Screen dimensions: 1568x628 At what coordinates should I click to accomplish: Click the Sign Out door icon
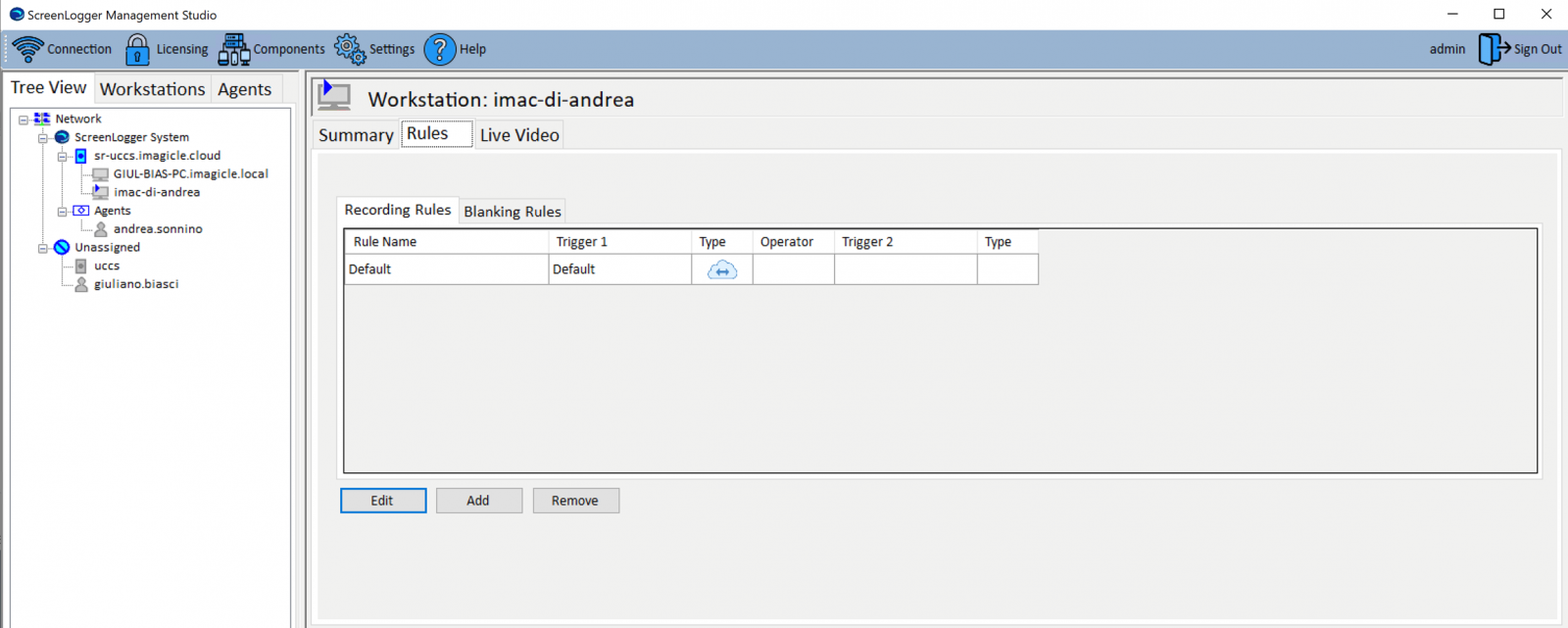(x=1494, y=49)
